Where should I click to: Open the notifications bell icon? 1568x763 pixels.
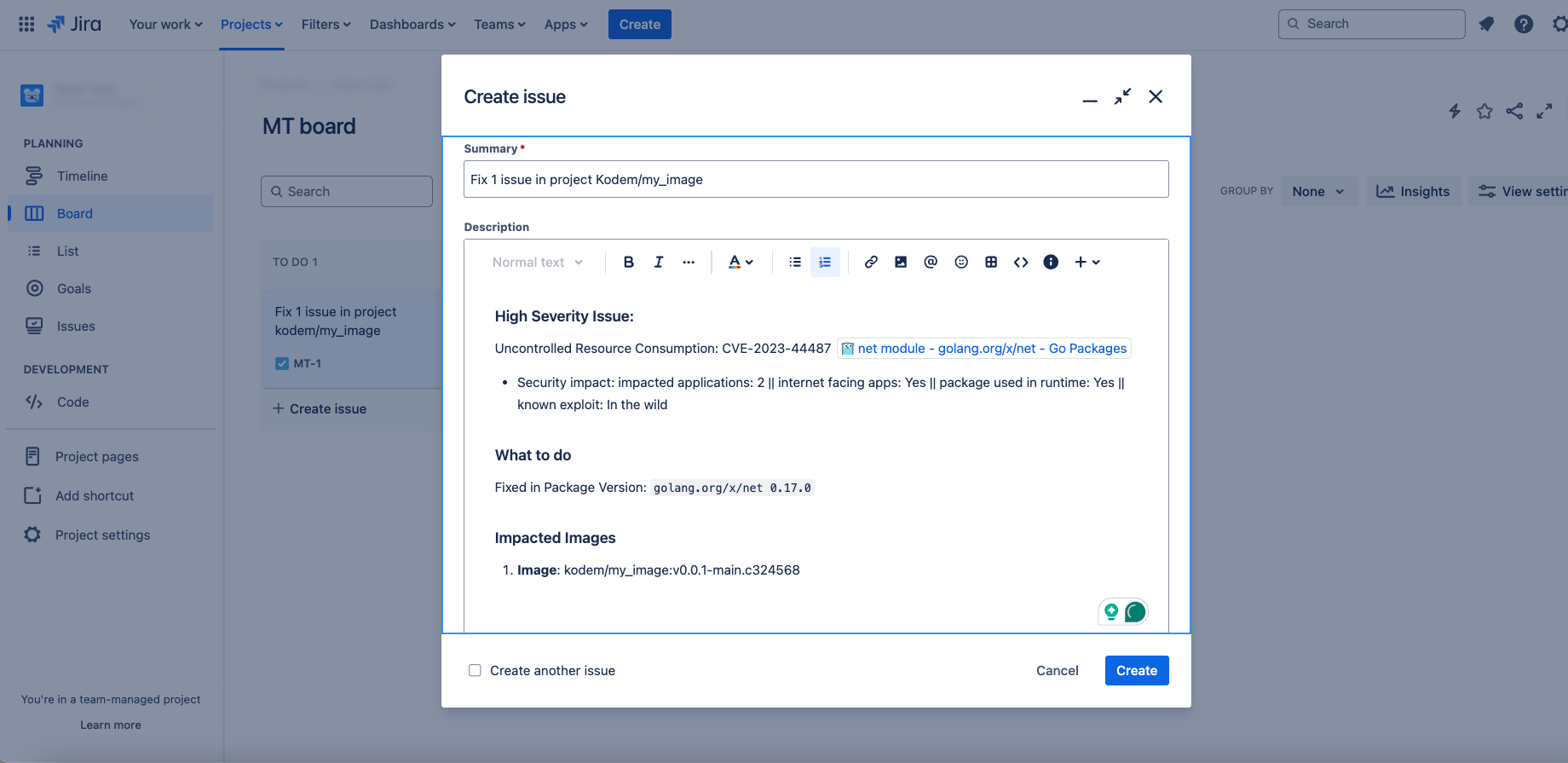1486,24
